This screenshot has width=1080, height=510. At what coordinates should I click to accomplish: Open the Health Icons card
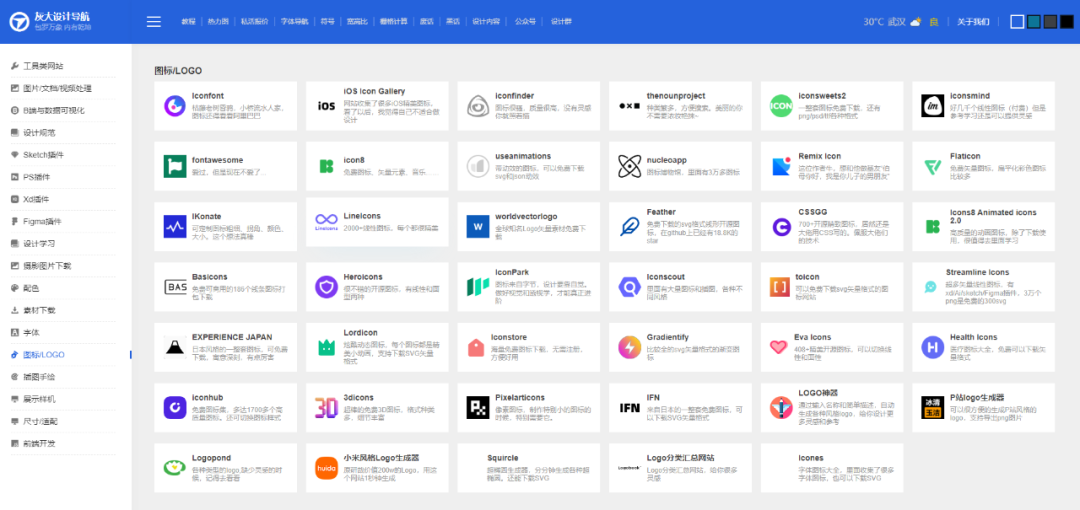pos(984,347)
